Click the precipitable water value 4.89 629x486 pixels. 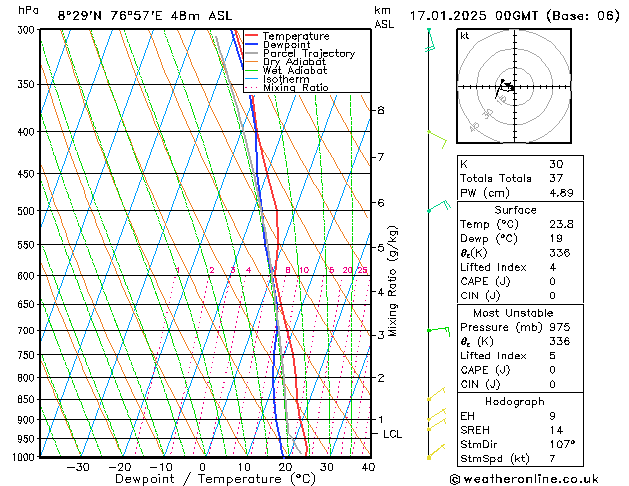coord(561,193)
